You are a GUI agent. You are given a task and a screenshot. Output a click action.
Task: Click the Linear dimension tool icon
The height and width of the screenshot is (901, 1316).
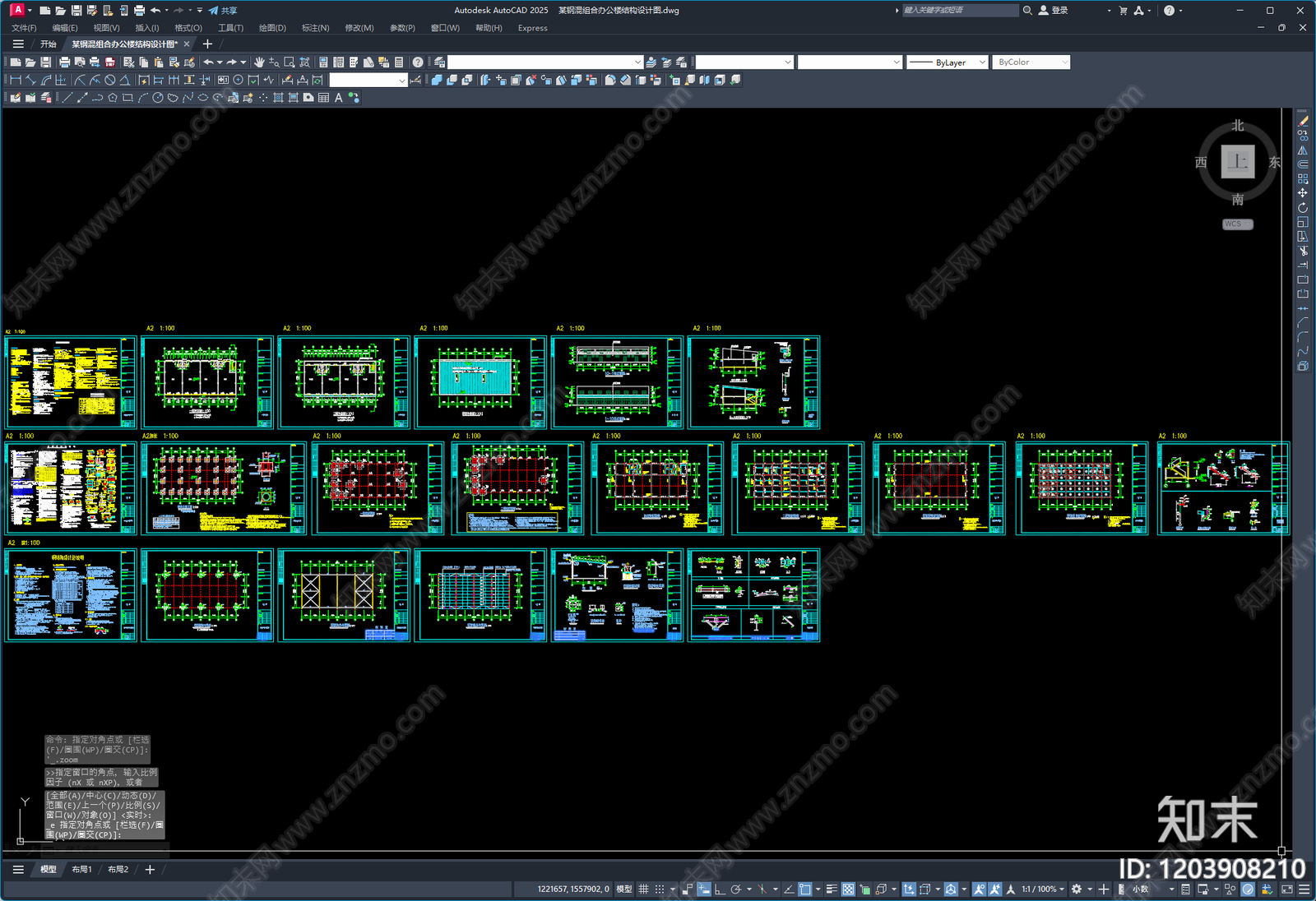16,81
